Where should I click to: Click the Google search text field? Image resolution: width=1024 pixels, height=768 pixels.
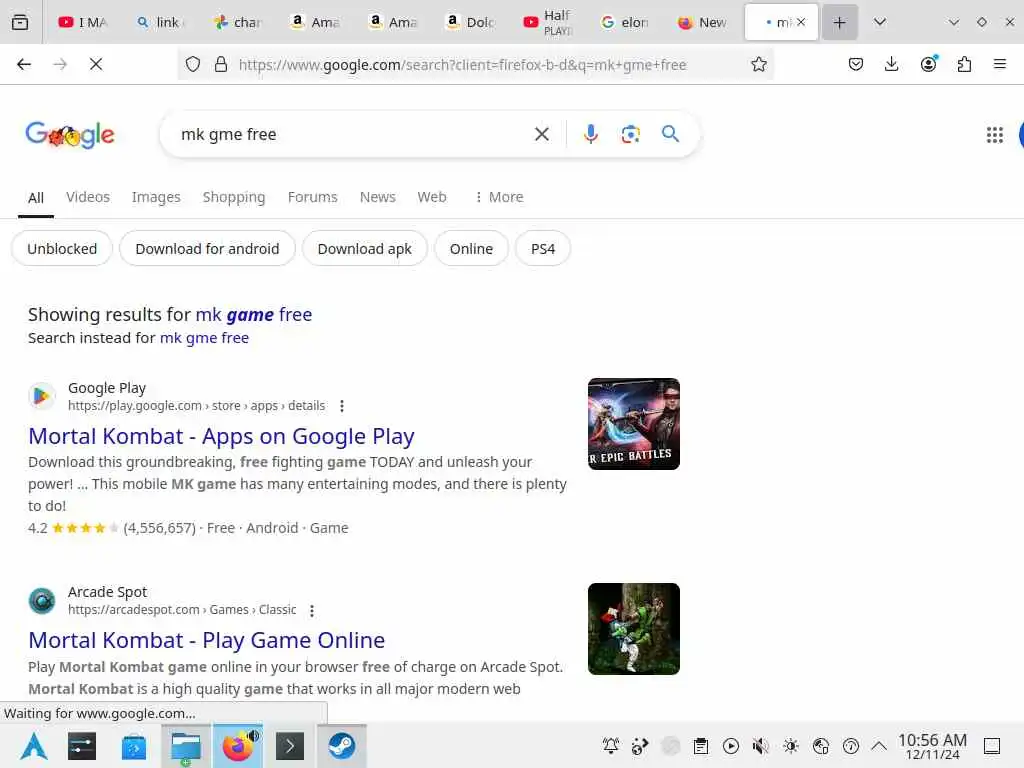353,134
